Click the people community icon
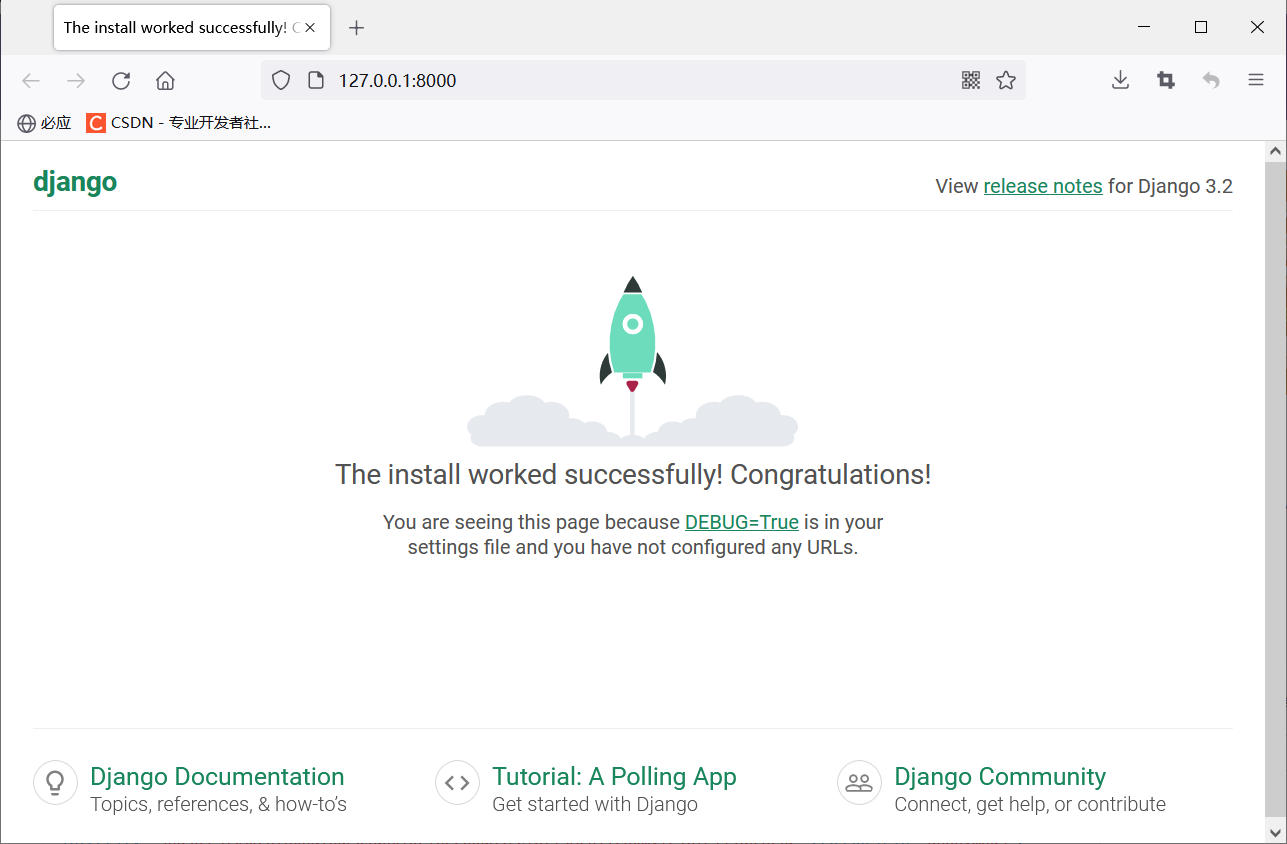This screenshot has width=1287, height=844. (860, 783)
